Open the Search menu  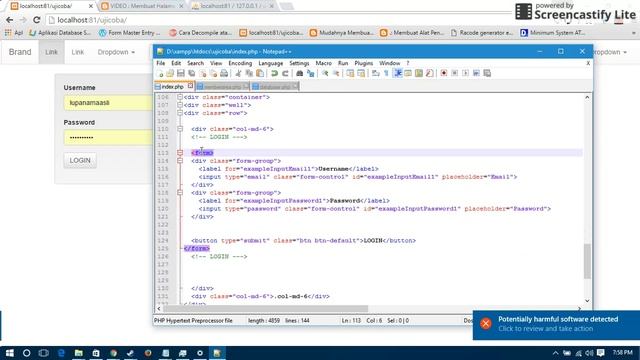click(196, 63)
